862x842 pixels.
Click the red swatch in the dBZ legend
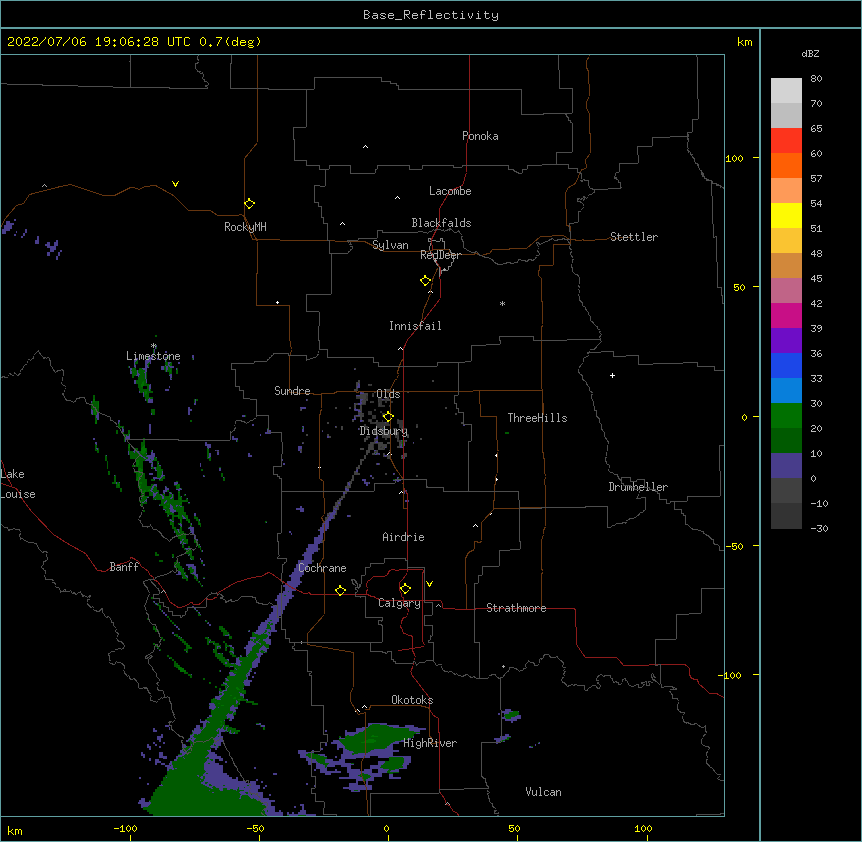tap(786, 141)
